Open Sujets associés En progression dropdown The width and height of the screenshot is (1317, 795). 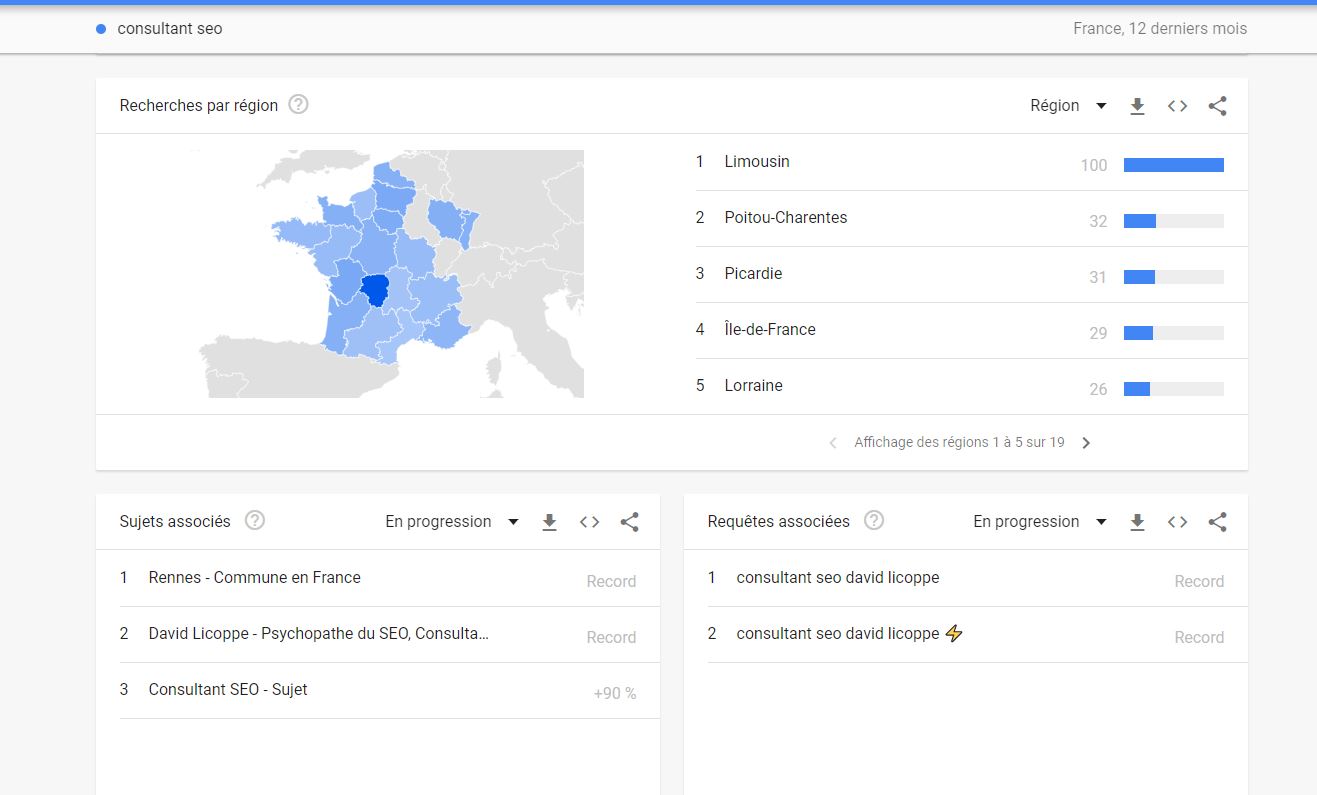[x=452, y=522]
